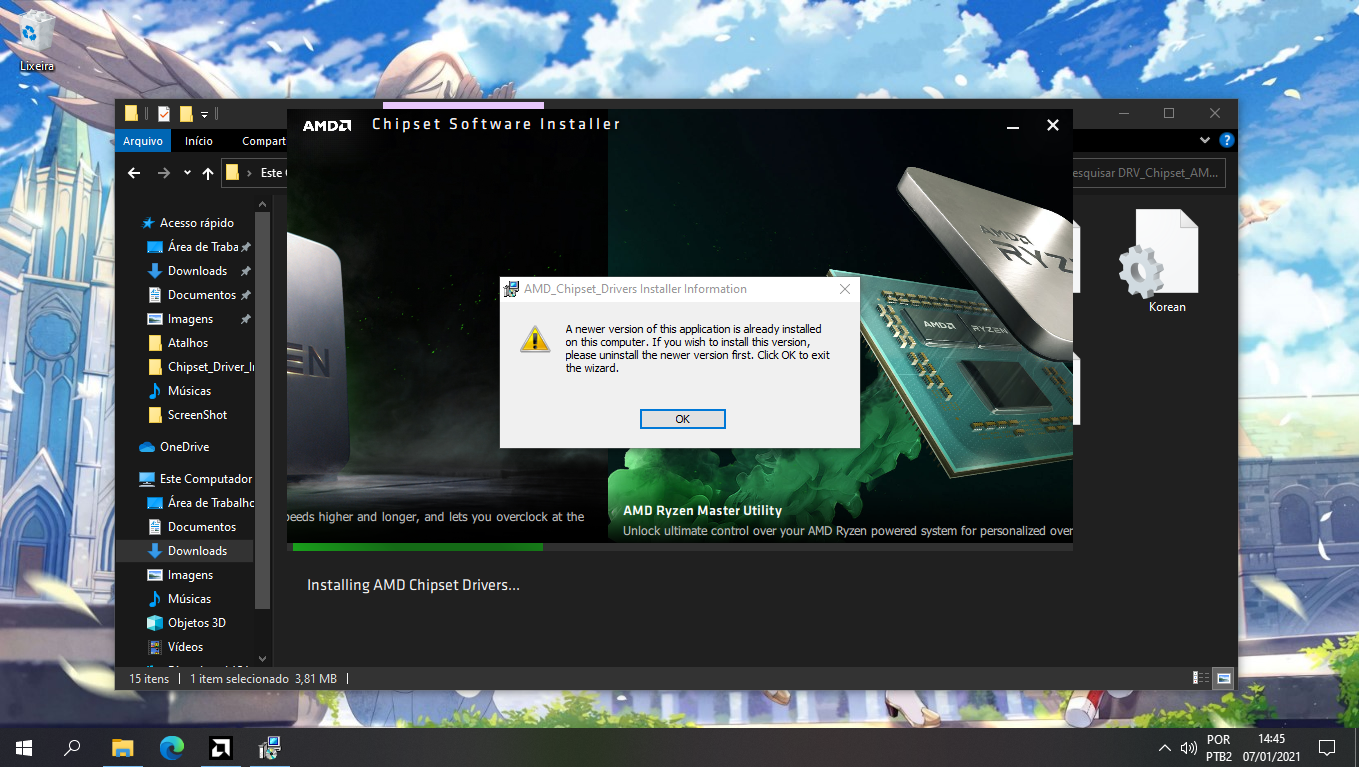
Task: Open POR PTB2 input language switcher
Action: (1219, 748)
